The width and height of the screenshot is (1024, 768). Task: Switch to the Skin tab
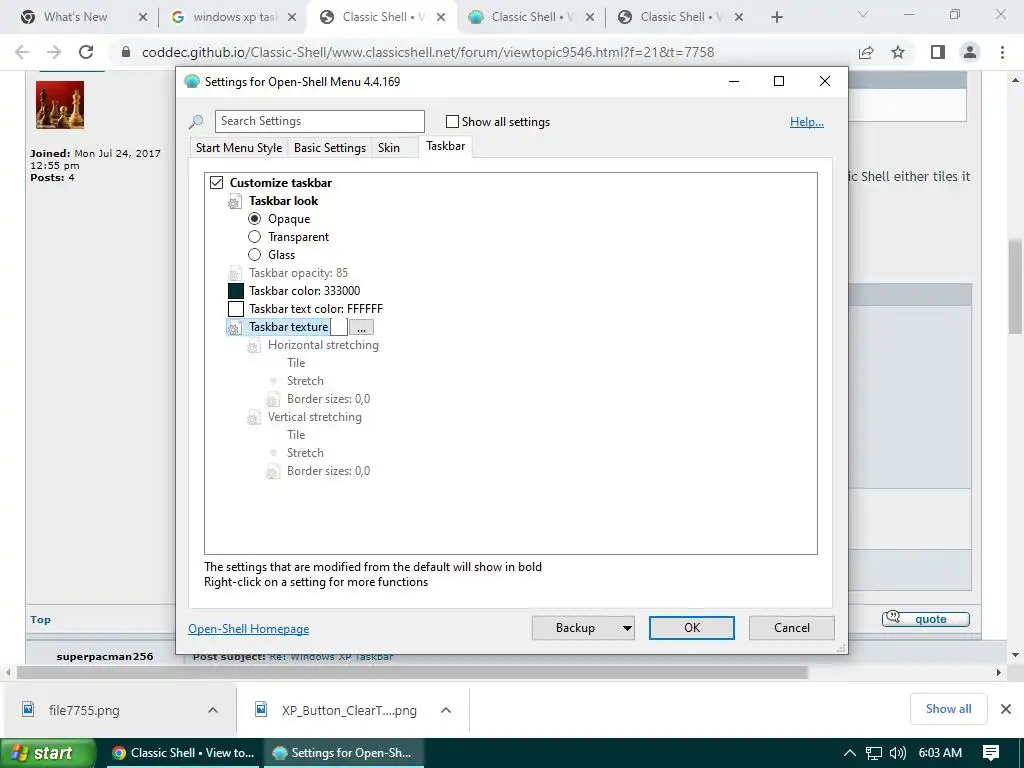point(389,148)
